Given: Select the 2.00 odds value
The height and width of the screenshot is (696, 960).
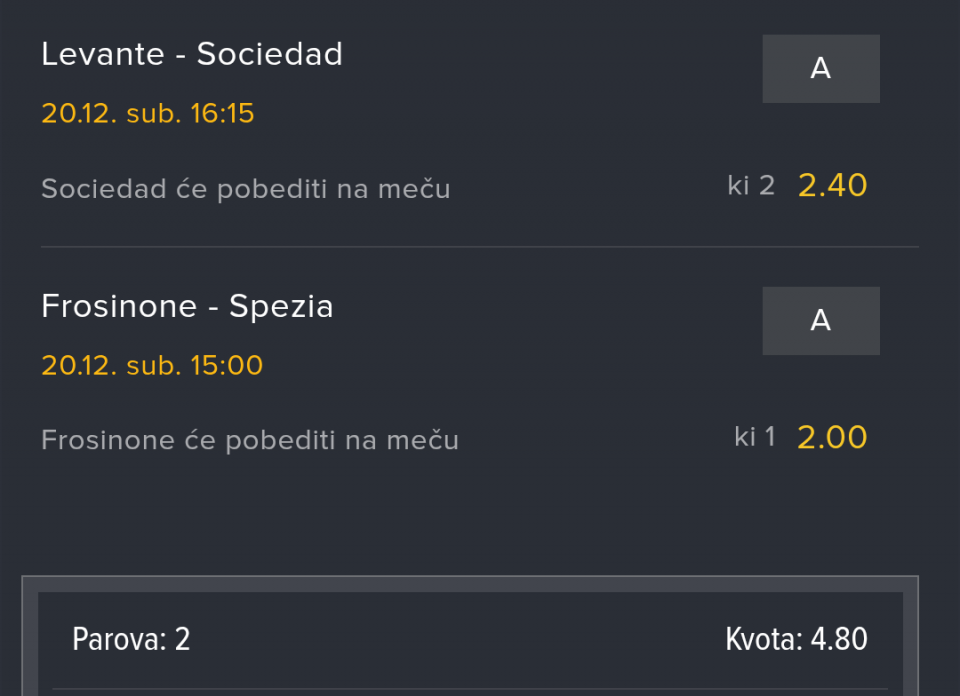Looking at the screenshot, I should point(832,438).
